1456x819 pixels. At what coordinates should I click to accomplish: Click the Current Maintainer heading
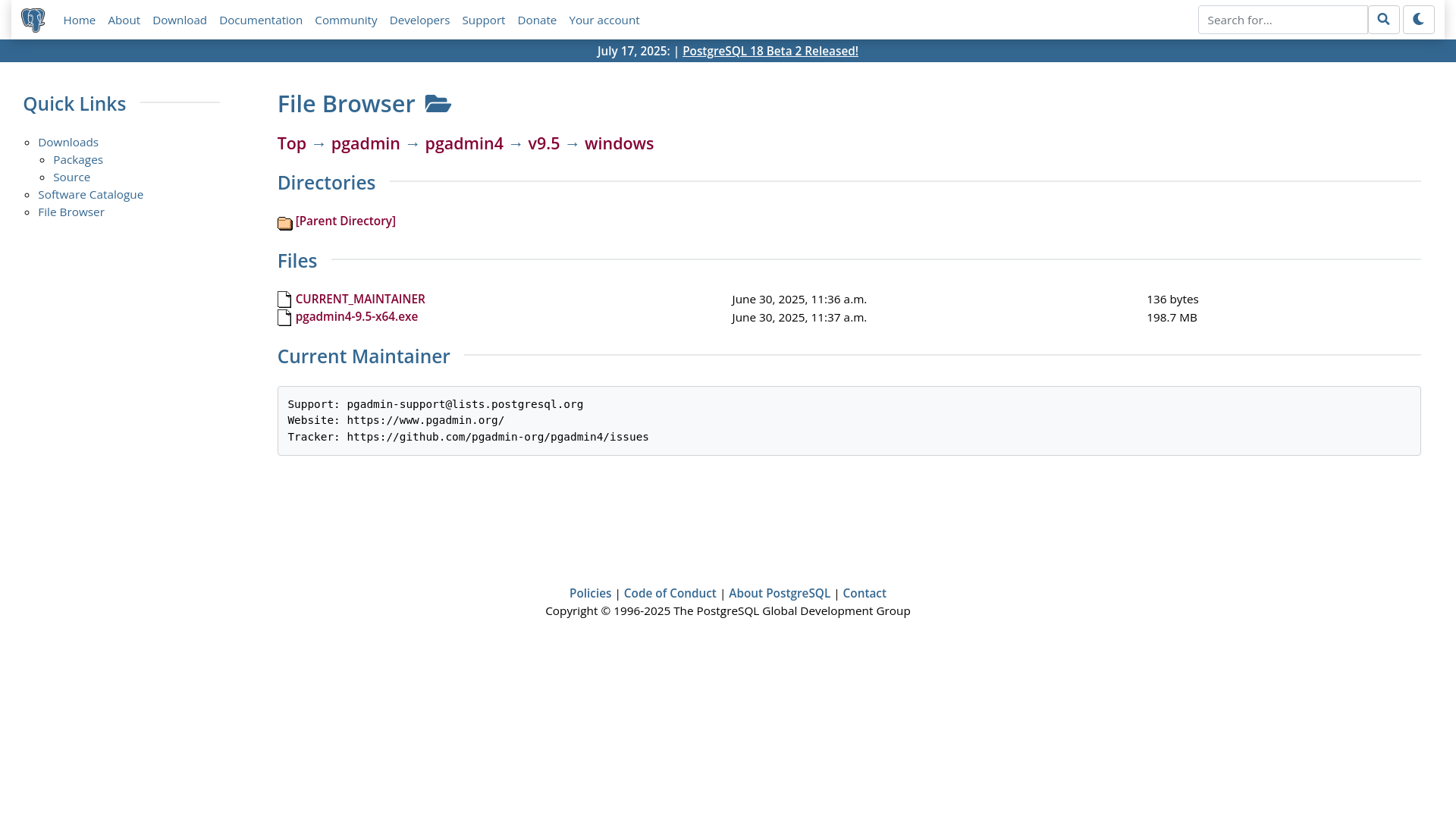point(364,356)
